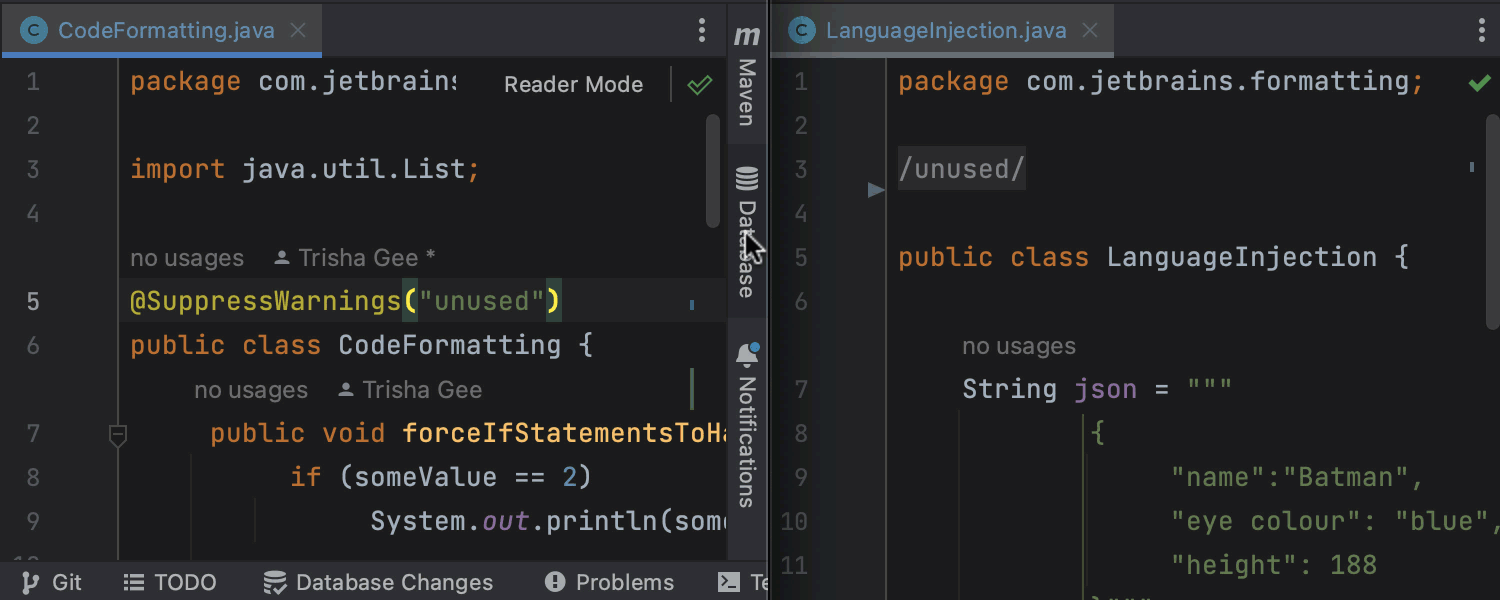Click green inspection checkmark in LanguageInjection.java
The image size is (1500, 600).
pos(1479,82)
